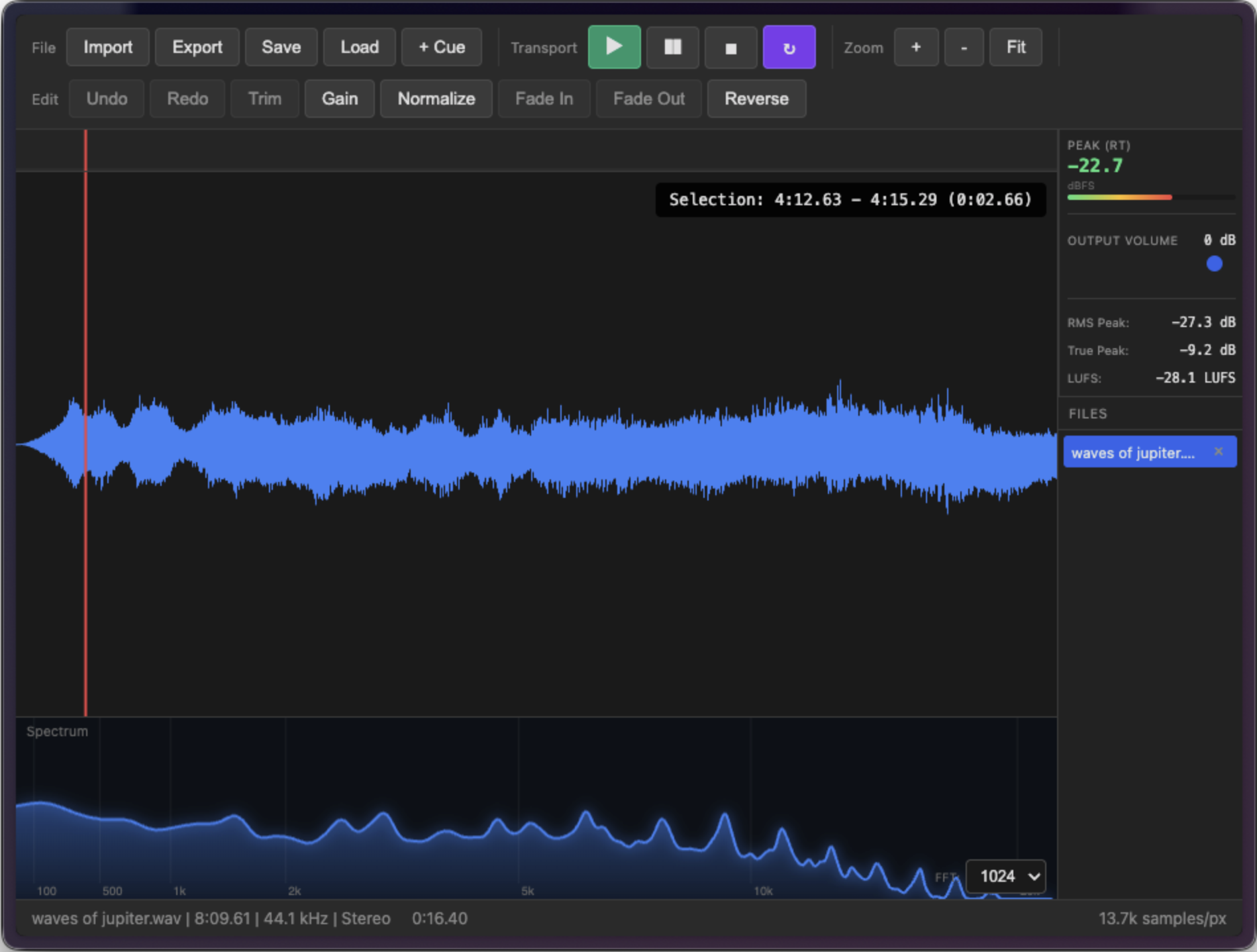This screenshot has height=952, width=1257.
Task: Click the file info in status bar
Action: tap(211, 918)
